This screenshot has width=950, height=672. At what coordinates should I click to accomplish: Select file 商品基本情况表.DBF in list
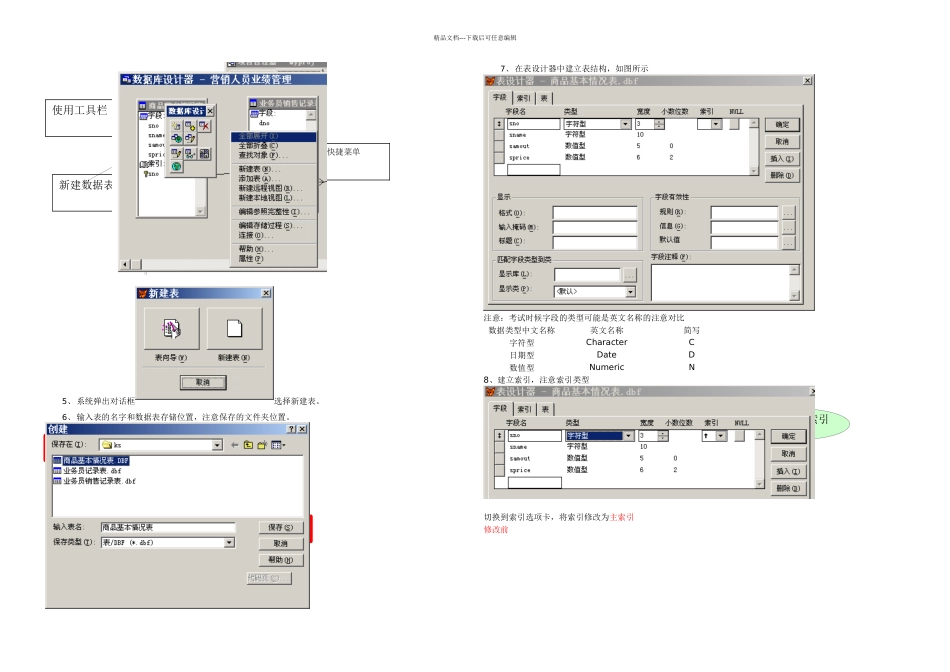[x=96, y=461]
